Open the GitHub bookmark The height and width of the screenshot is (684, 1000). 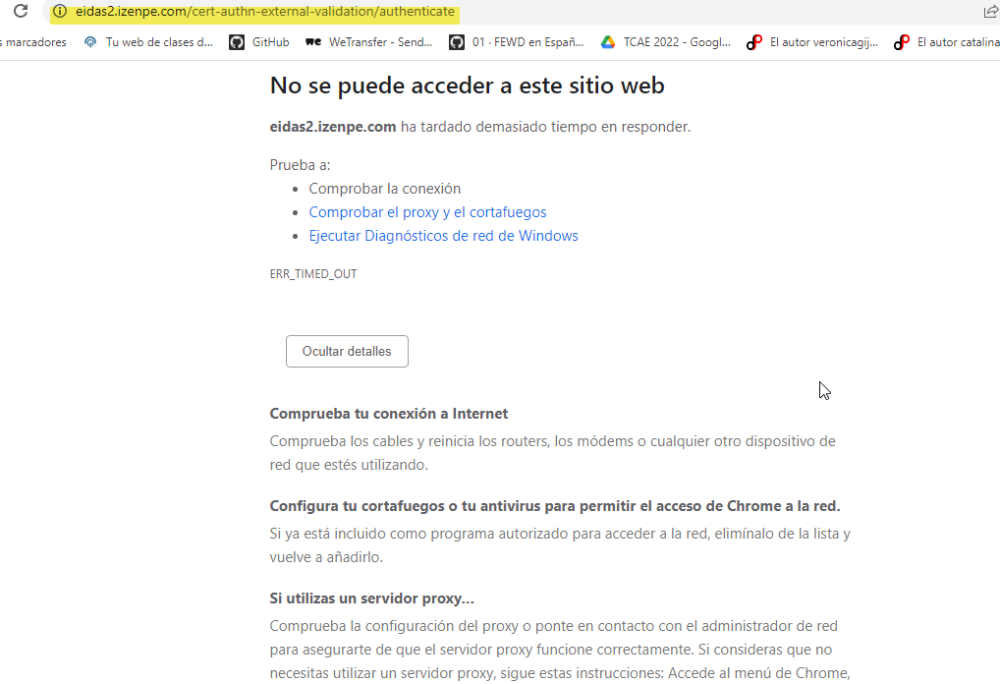pos(260,42)
